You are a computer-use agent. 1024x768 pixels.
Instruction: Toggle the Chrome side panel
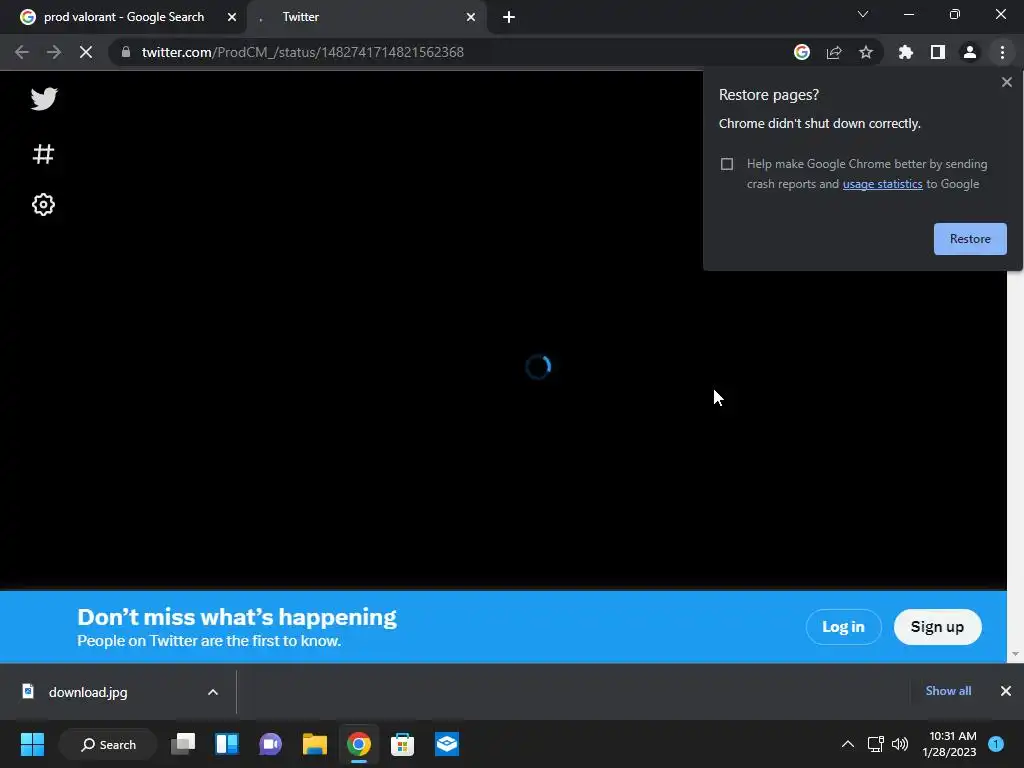click(x=938, y=52)
